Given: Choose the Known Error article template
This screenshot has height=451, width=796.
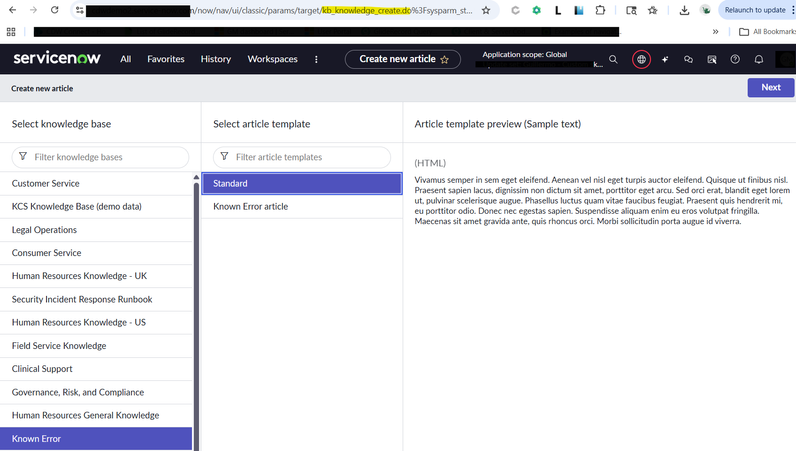Looking at the screenshot, I should [x=302, y=207].
